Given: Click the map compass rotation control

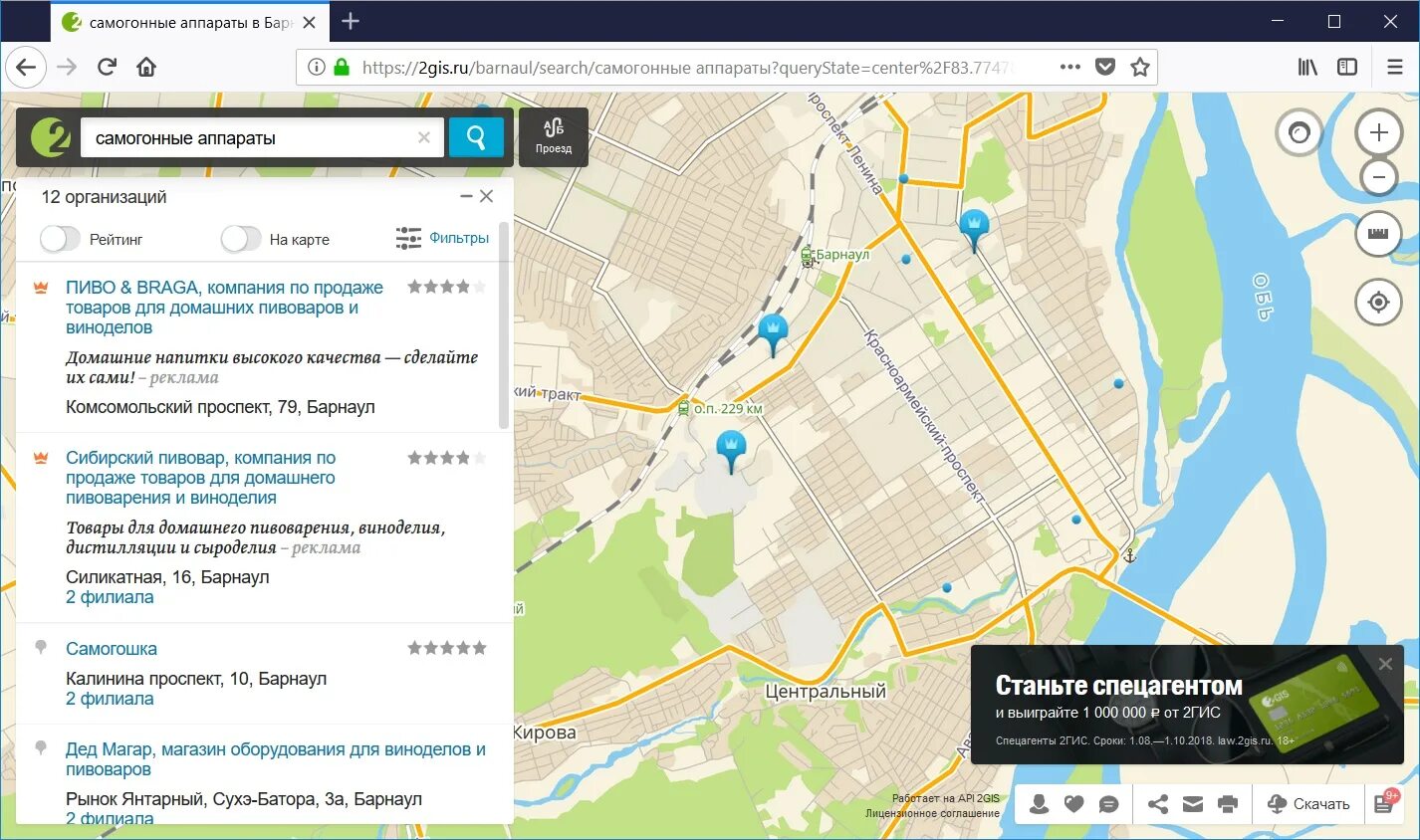Looking at the screenshot, I should (x=1300, y=132).
